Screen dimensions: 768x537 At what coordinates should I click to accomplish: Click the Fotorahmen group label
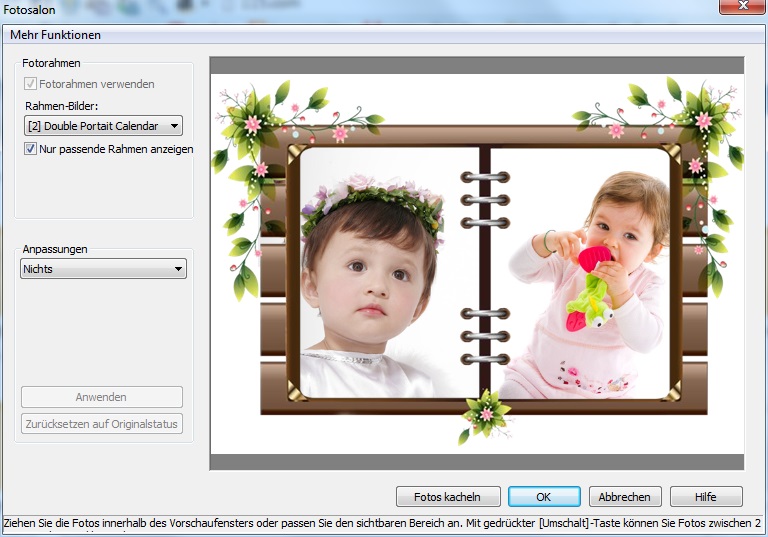coord(51,63)
